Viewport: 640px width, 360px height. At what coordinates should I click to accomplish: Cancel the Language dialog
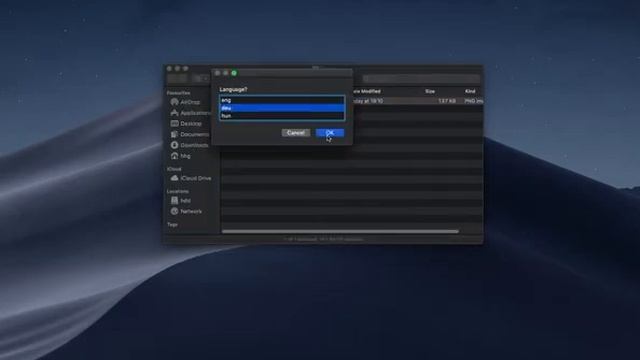296,133
